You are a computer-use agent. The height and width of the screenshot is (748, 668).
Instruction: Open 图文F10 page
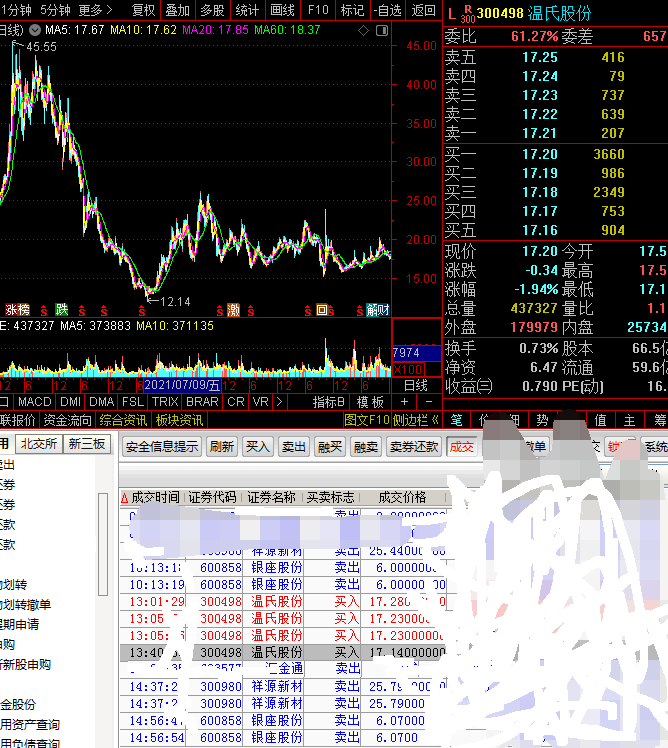click(367, 420)
